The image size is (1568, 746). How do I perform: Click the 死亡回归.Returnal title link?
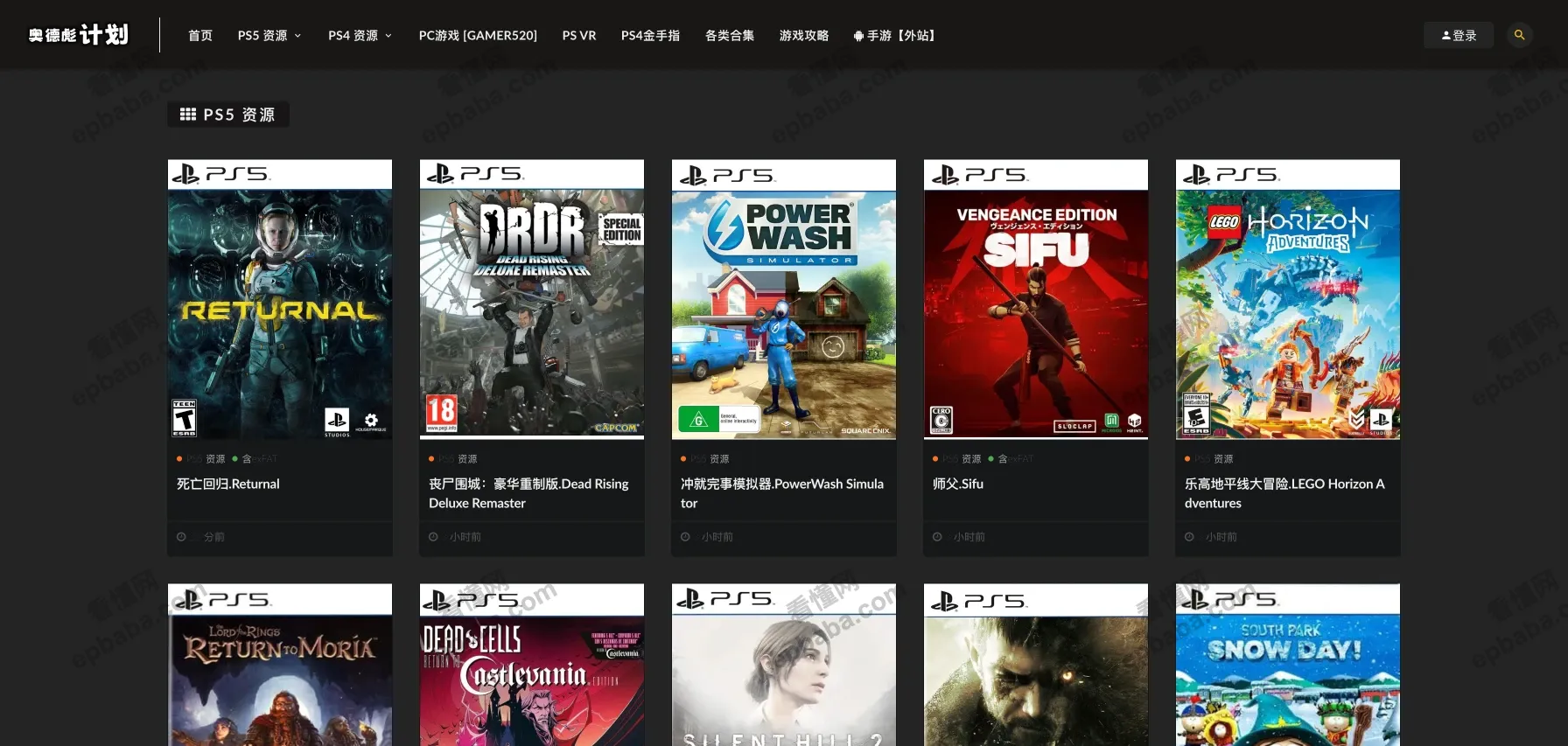[x=228, y=484]
